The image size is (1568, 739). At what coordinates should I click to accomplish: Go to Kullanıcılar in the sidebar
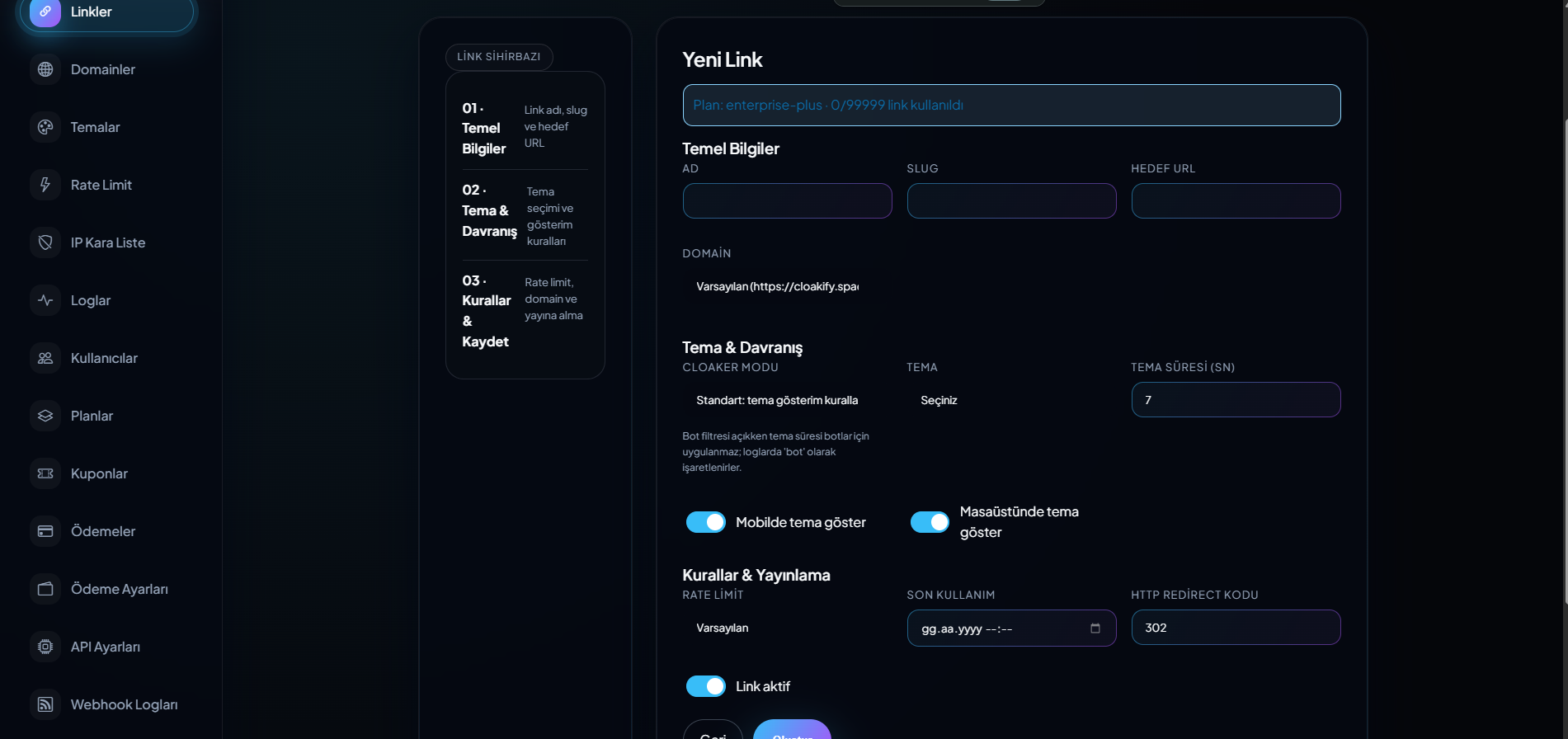104,358
